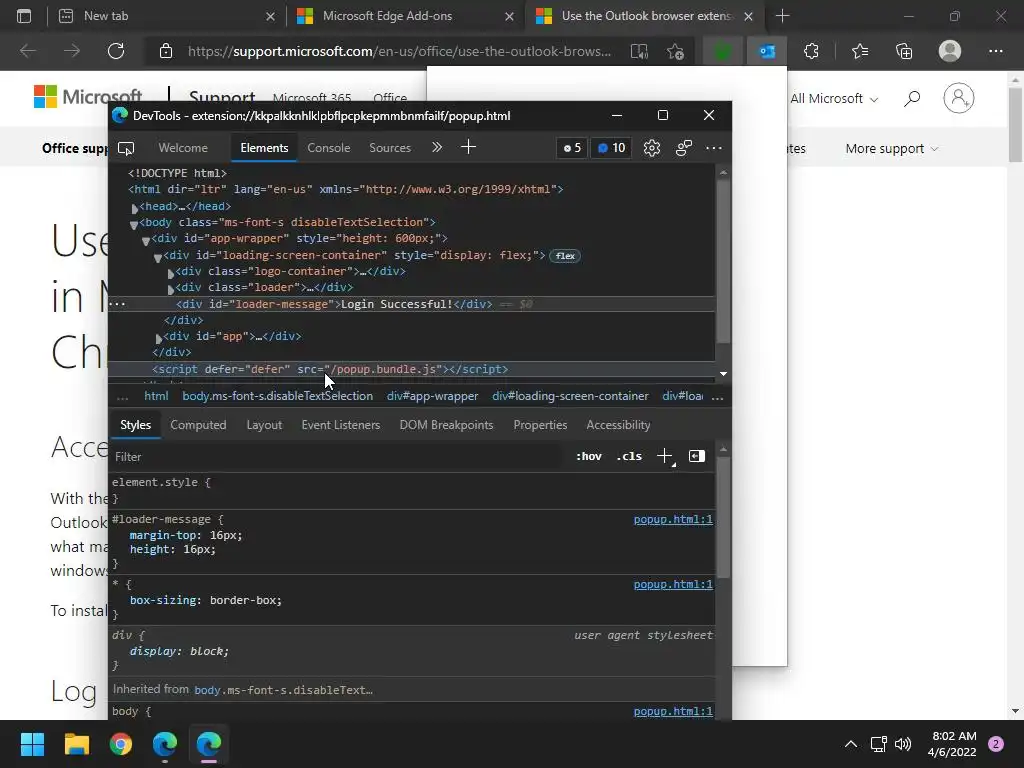Click the sign-in account icon on Support page
Screen dimensions: 1024x768
click(x=959, y=99)
